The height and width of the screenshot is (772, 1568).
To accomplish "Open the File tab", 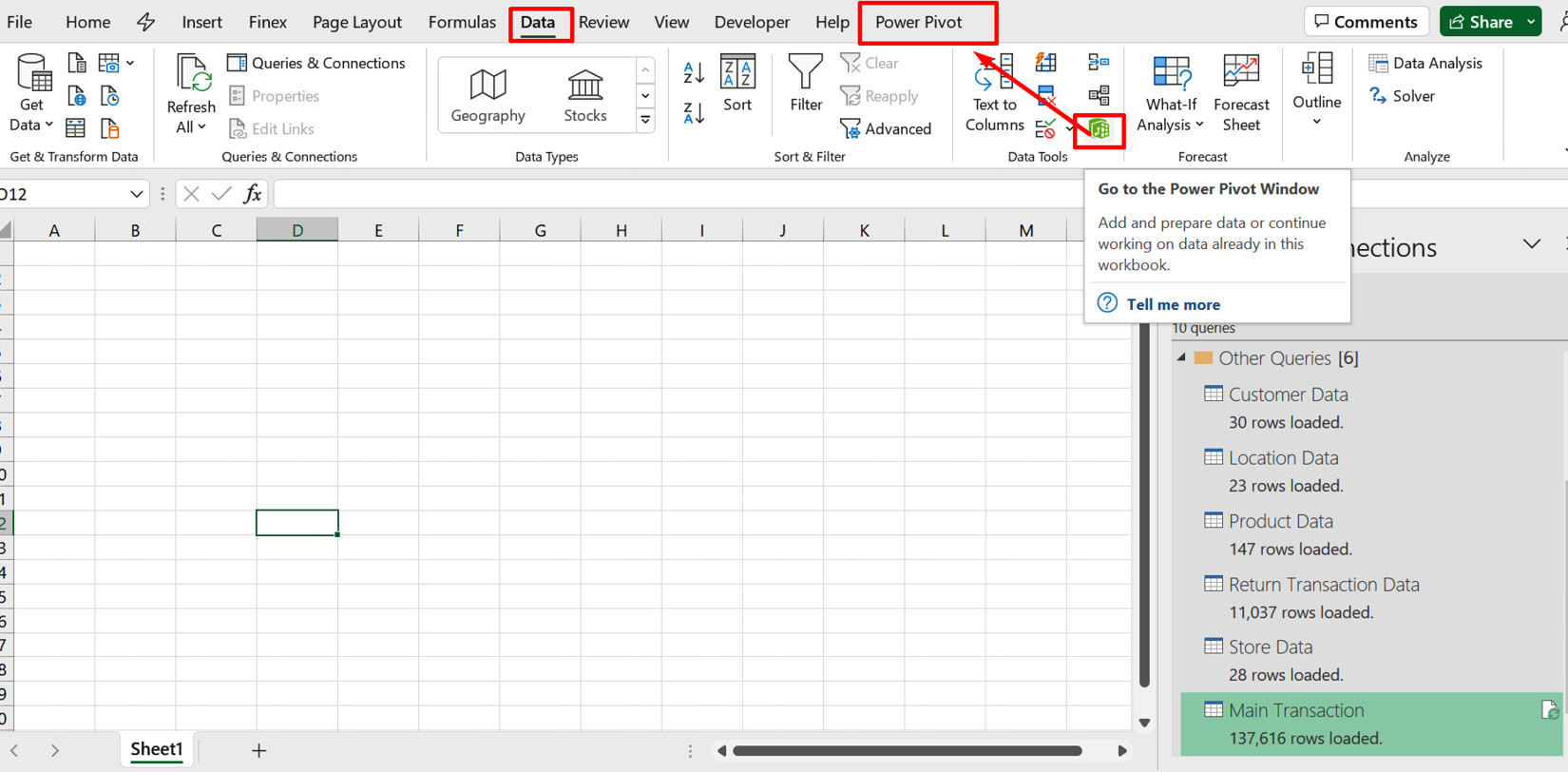I will point(19,22).
